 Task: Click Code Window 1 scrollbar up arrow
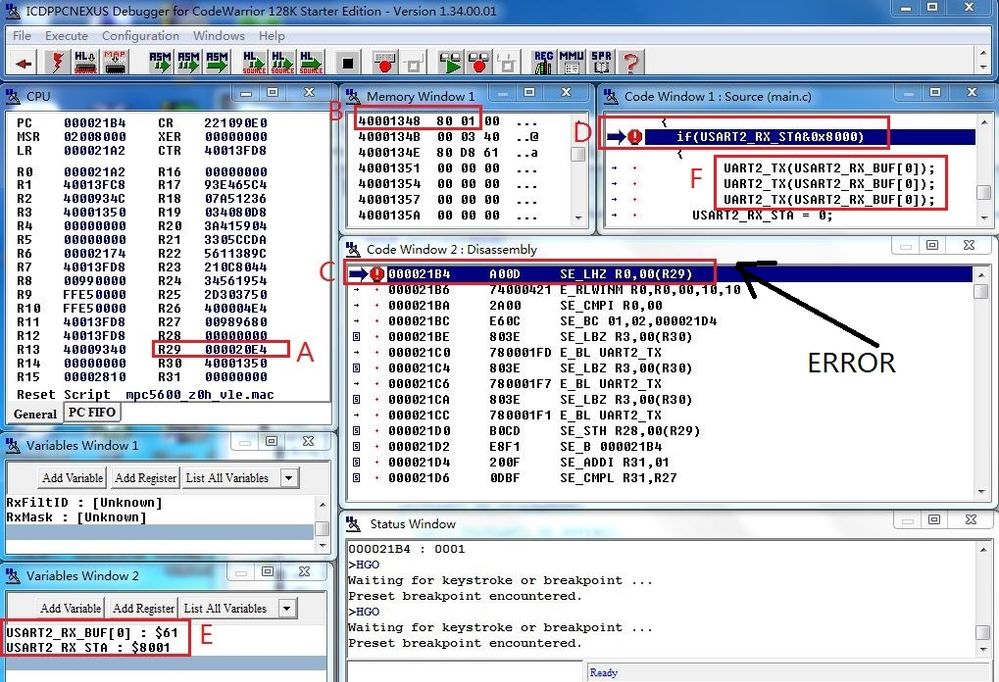tap(984, 122)
